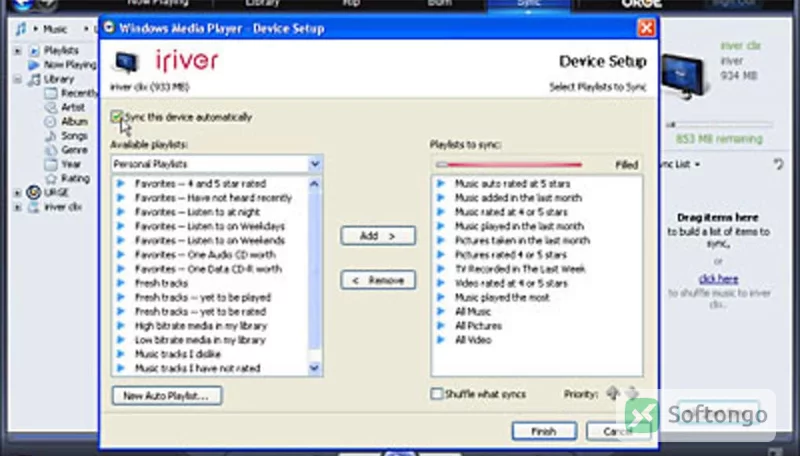Image resolution: width=800 pixels, height=456 pixels.
Task: Click the Finish button
Action: click(544, 431)
